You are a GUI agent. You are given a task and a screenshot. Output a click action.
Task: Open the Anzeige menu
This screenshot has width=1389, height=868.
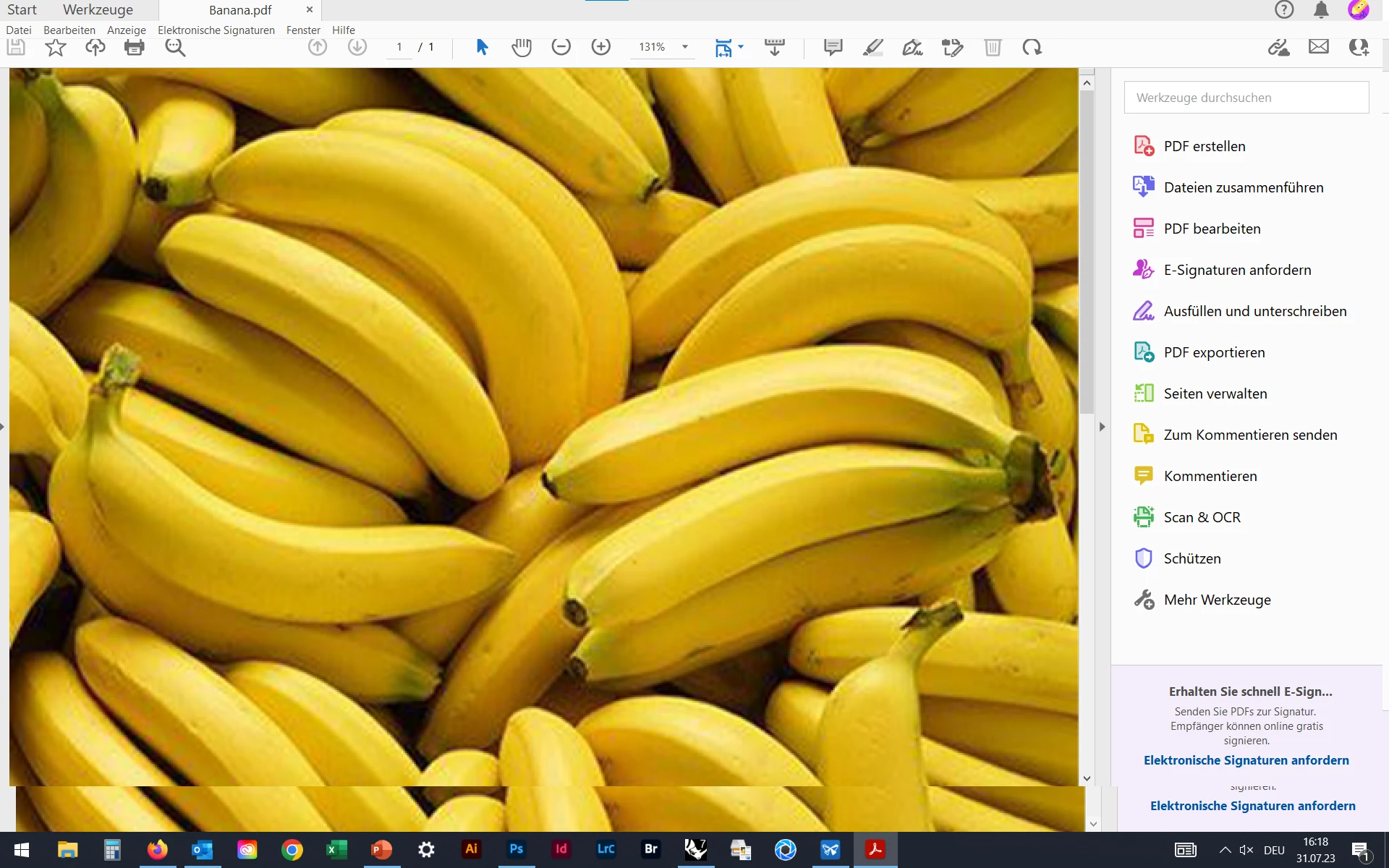pos(126,30)
